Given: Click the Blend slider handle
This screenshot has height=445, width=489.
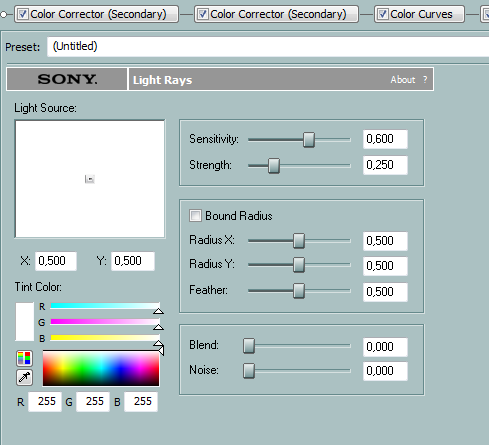Looking at the screenshot, I should [x=249, y=346].
